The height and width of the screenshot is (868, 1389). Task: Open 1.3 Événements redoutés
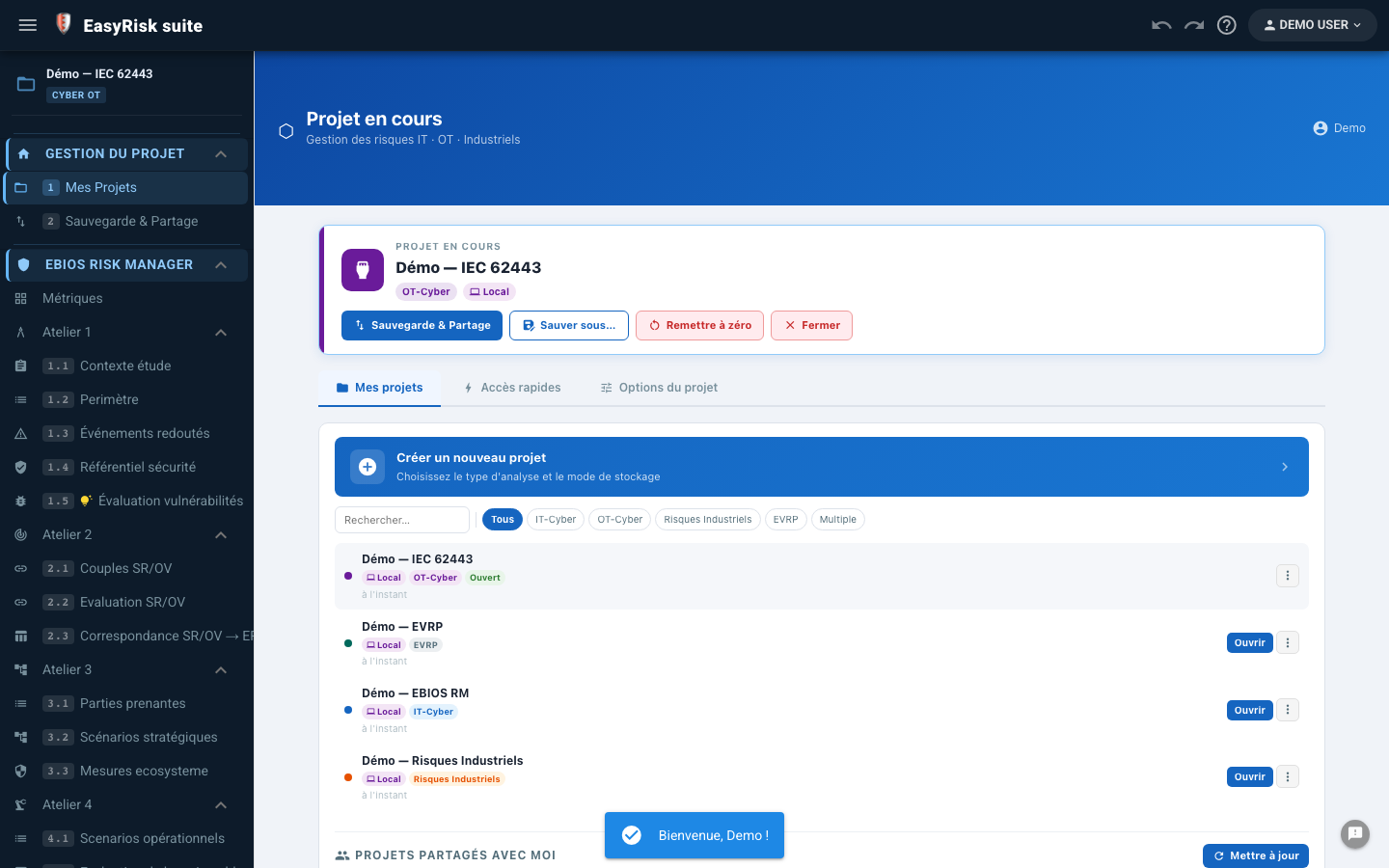point(126,433)
